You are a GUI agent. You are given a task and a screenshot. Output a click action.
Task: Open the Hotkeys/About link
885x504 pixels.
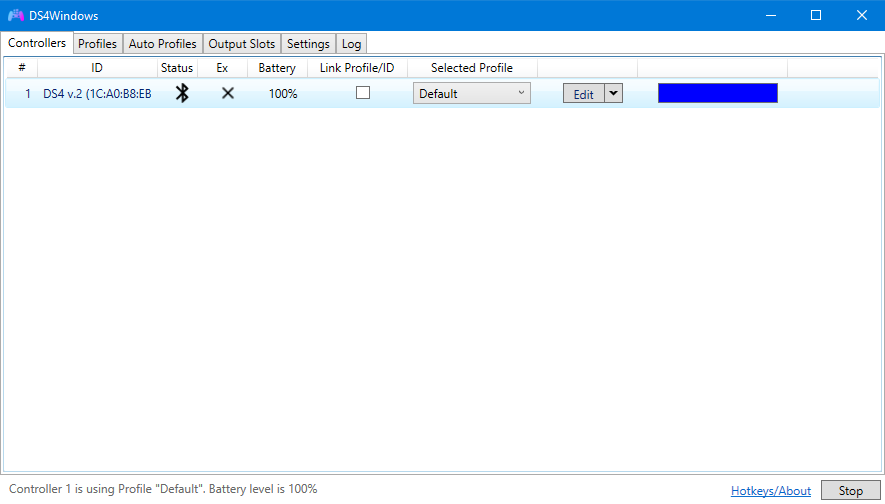click(770, 491)
